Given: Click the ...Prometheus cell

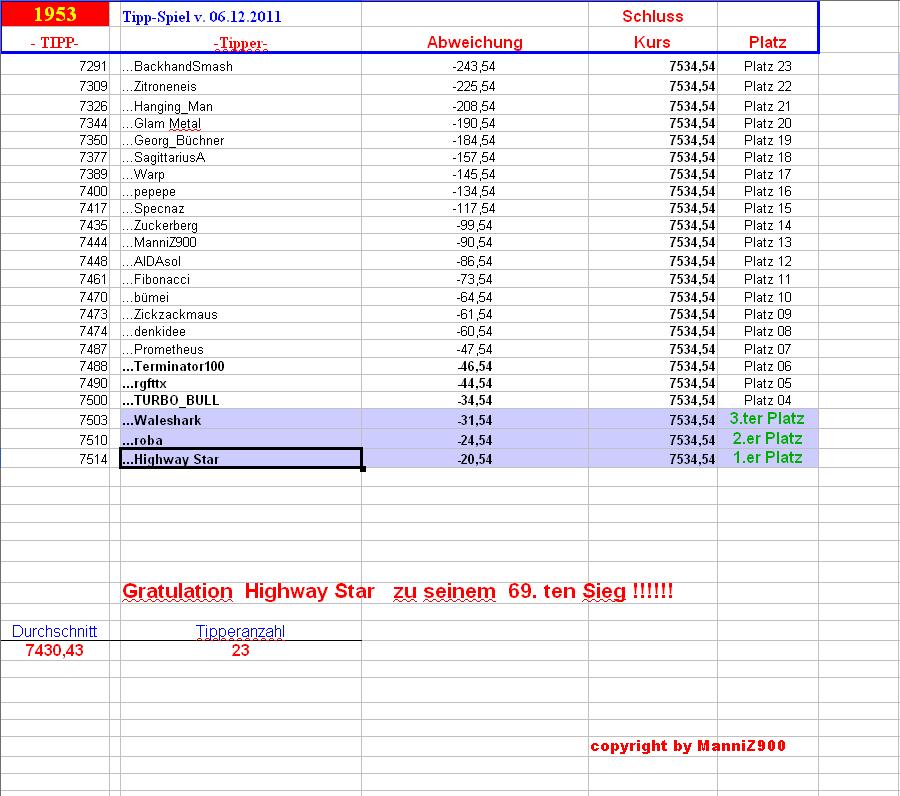Looking at the screenshot, I should click(x=240, y=349).
